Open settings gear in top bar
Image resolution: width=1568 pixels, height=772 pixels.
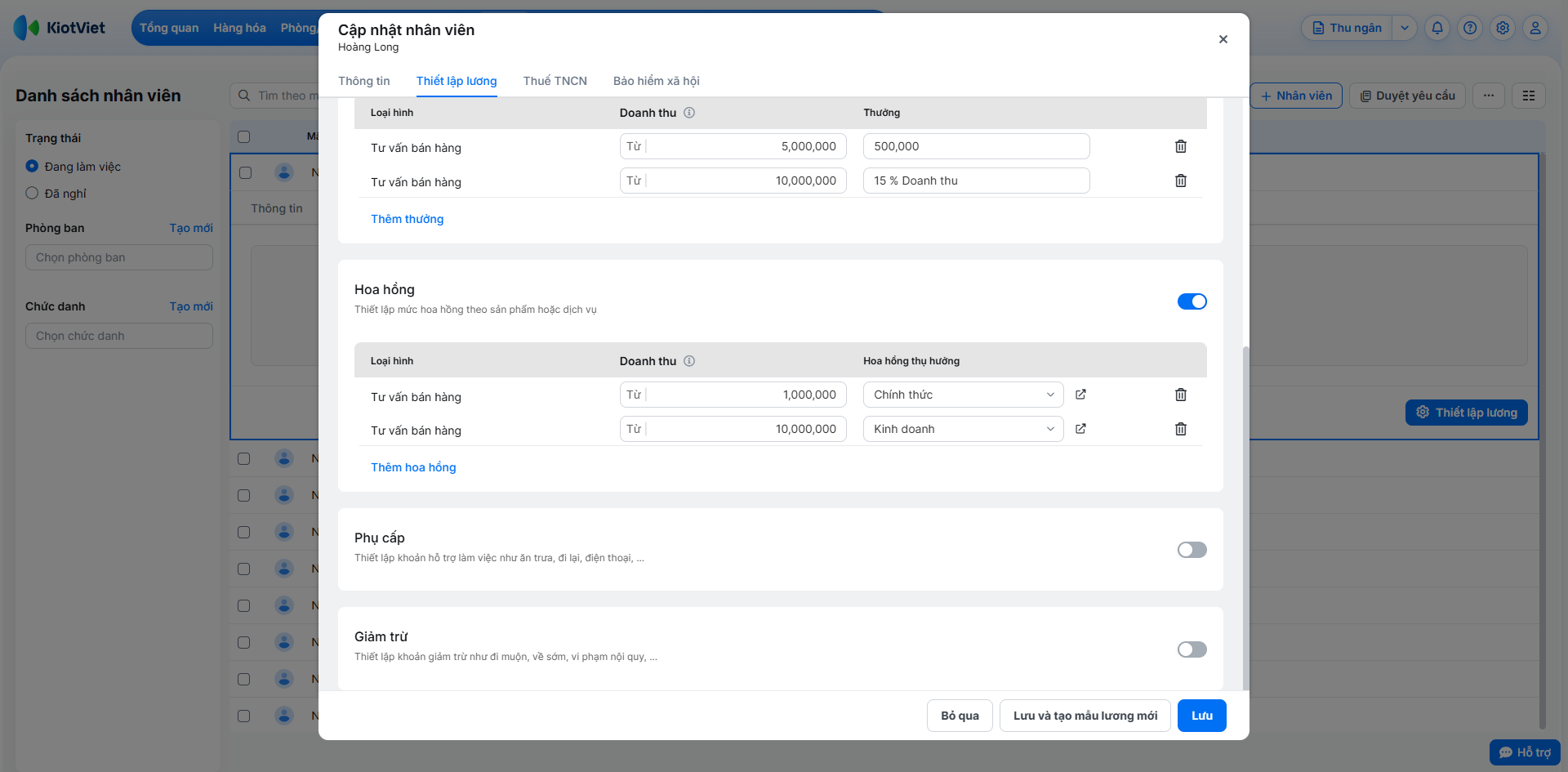pos(1503,28)
